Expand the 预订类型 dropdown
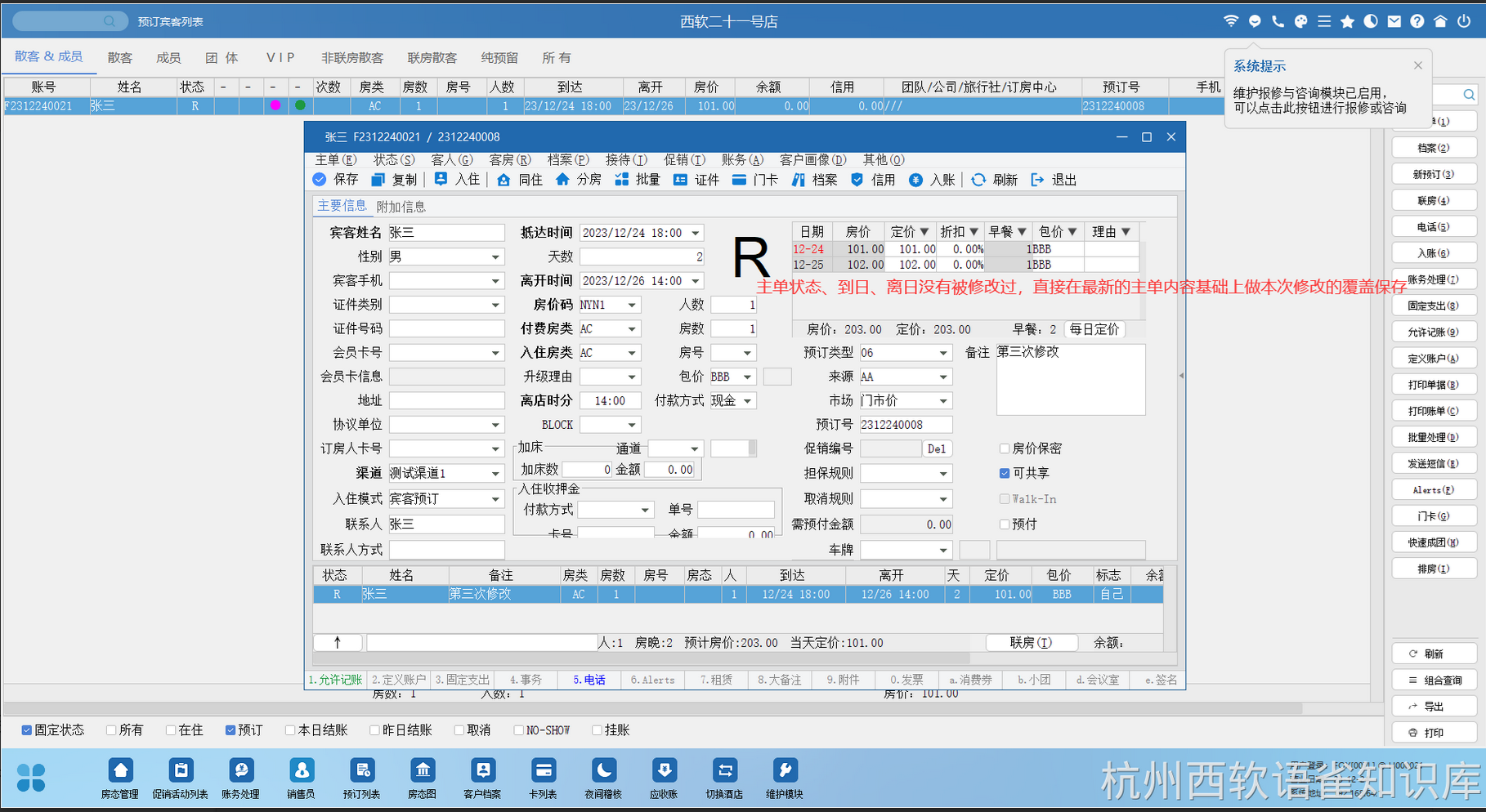Screen dimensions: 1486x812 943,353
